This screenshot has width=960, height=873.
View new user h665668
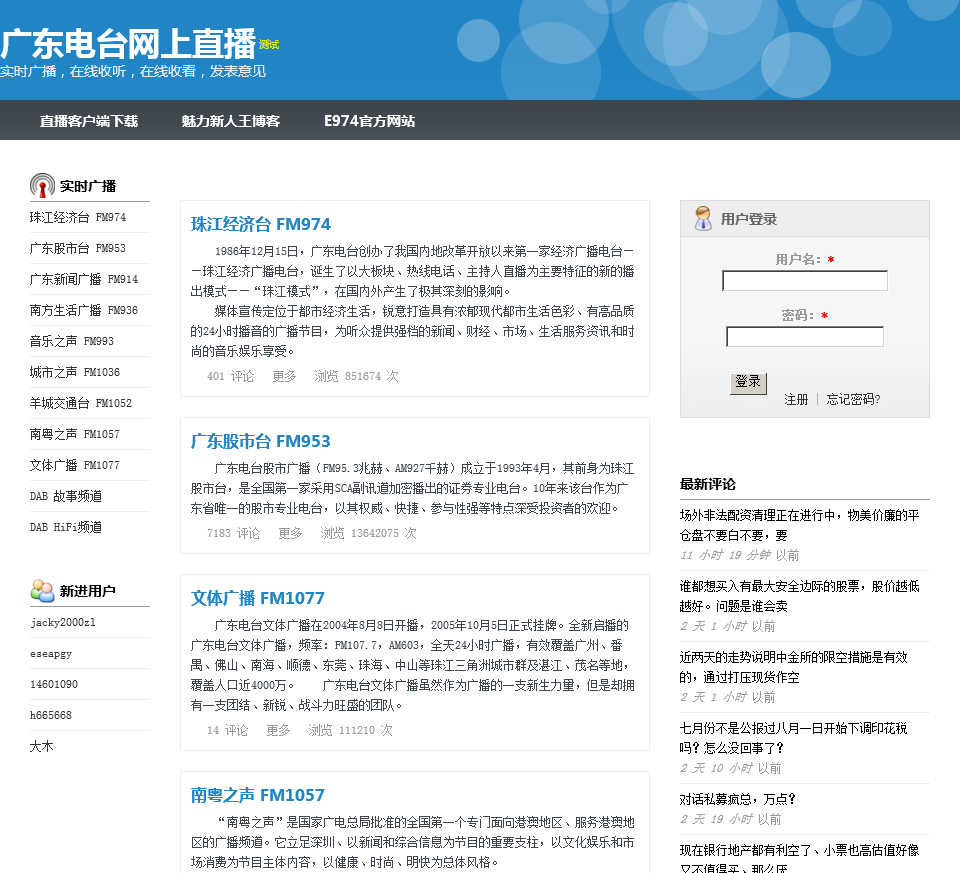51,715
